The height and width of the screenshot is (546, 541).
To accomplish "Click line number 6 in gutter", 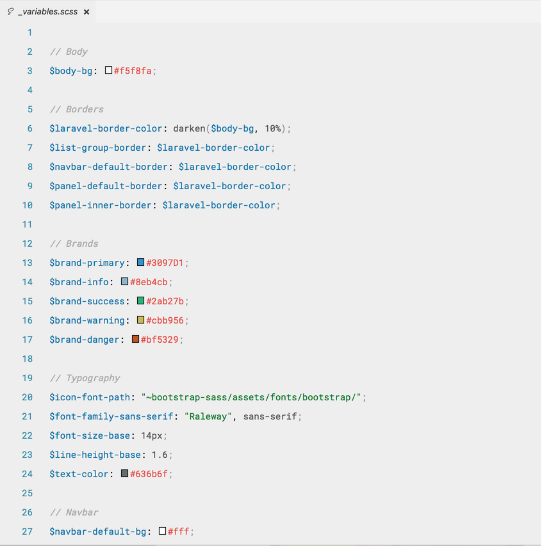I will 30,128.
